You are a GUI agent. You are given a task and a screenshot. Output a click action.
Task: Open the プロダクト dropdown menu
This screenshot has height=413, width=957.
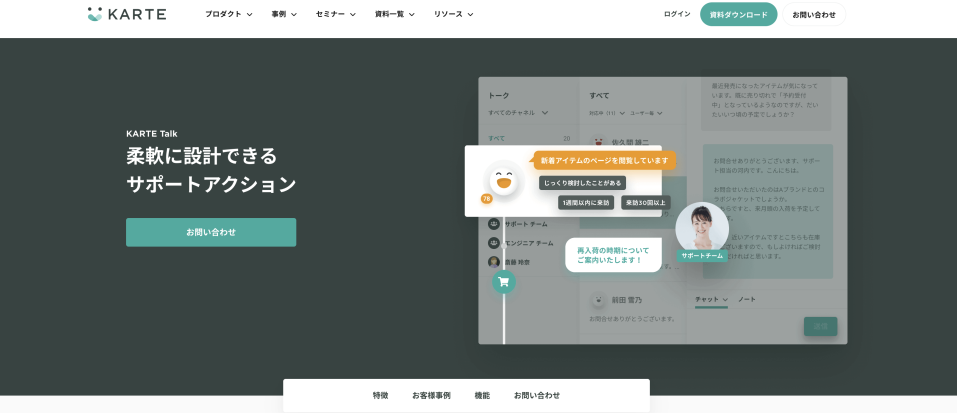229,14
